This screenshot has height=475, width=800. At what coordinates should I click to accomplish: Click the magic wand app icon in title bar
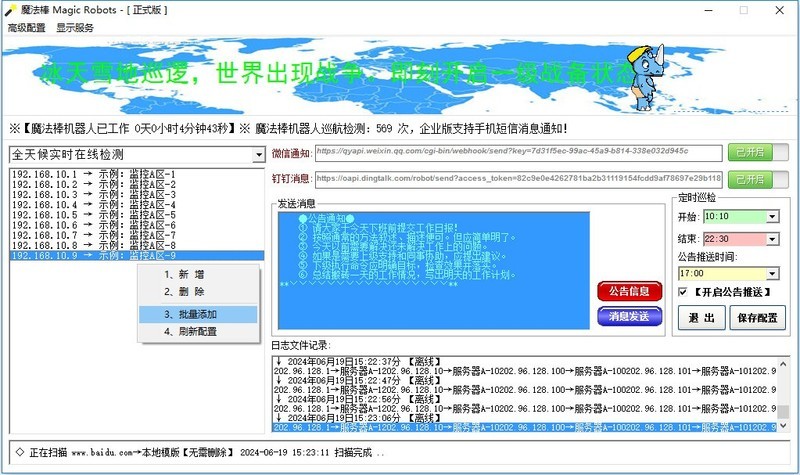pyautogui.click(x=10, y=10)
